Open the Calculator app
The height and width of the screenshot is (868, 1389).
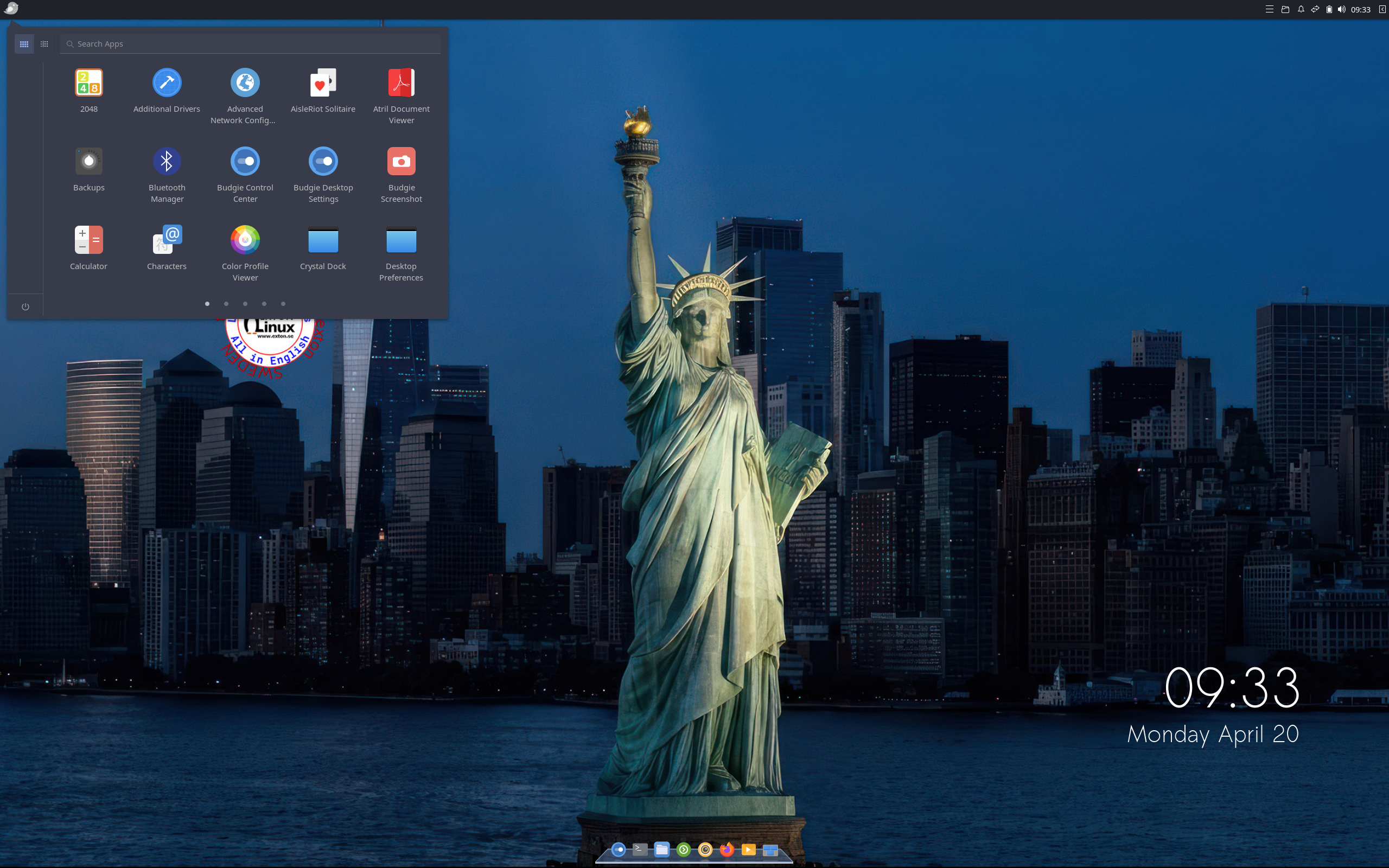point(89,248)
